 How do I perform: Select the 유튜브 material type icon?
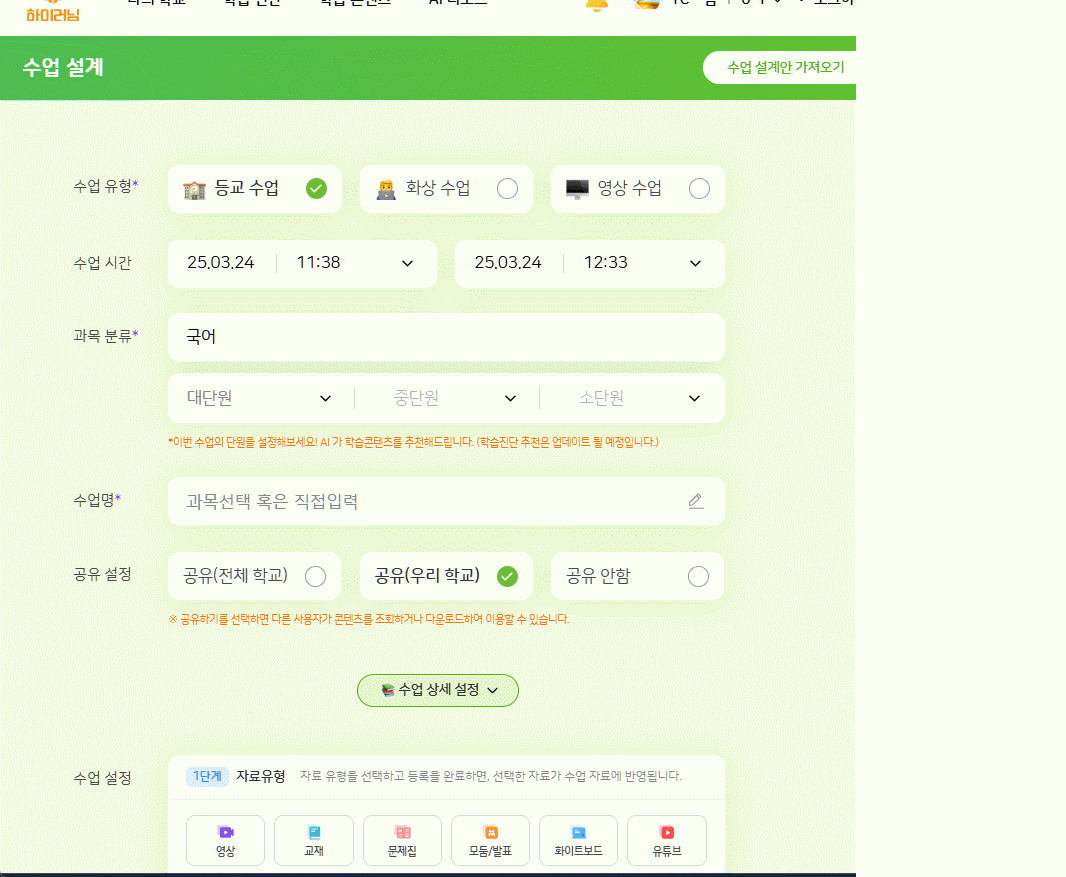(666, 840)
